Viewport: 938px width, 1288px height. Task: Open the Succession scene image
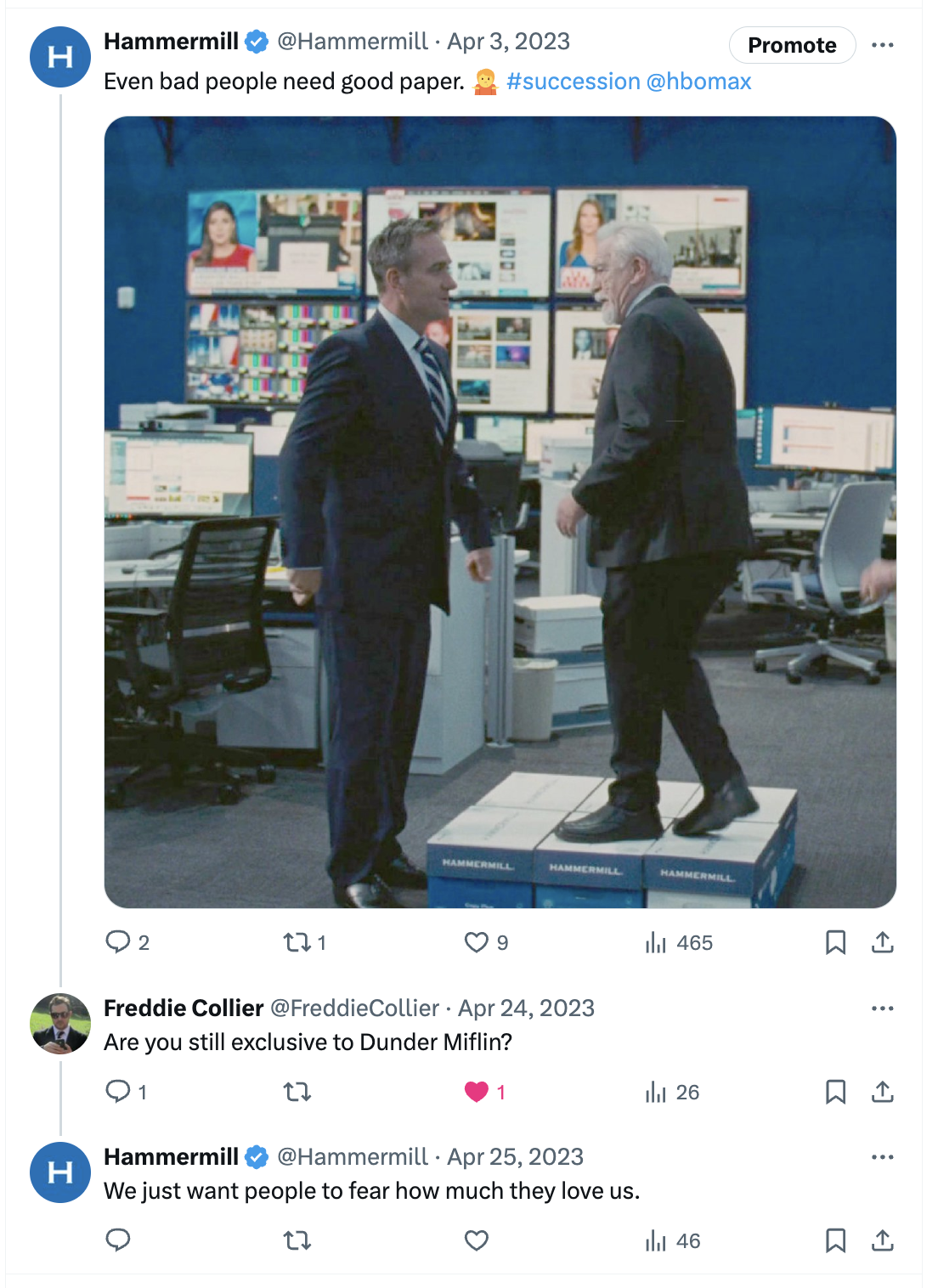pos(500,512)
